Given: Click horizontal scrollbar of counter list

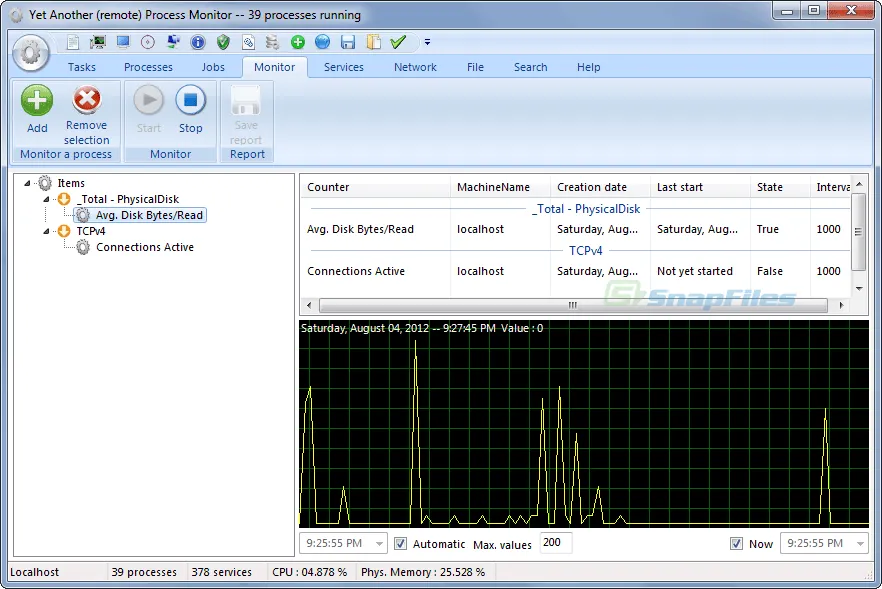Looking at the screenshot, I should click(573, 305).
